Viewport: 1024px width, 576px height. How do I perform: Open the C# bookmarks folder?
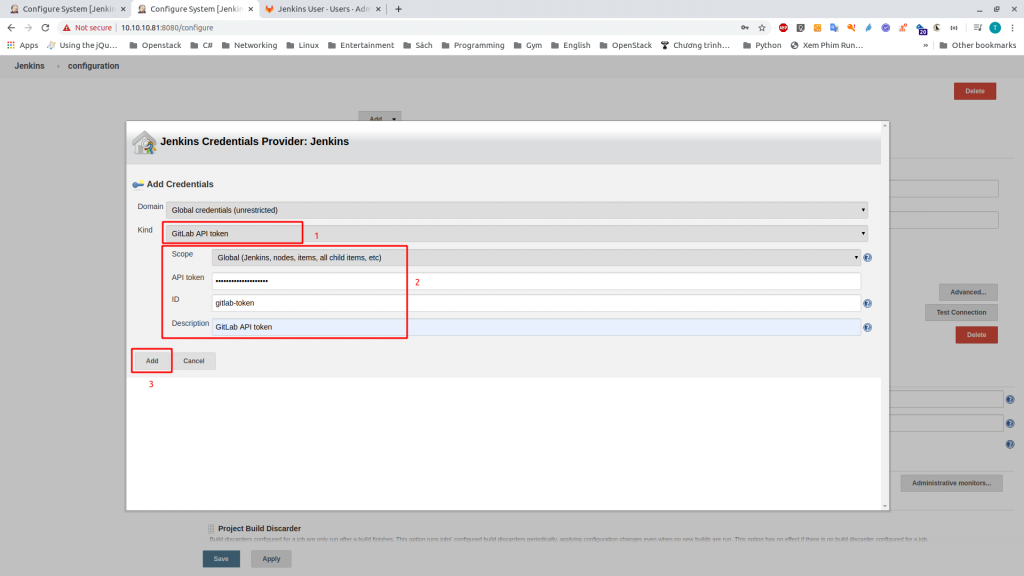coord(202,45)
